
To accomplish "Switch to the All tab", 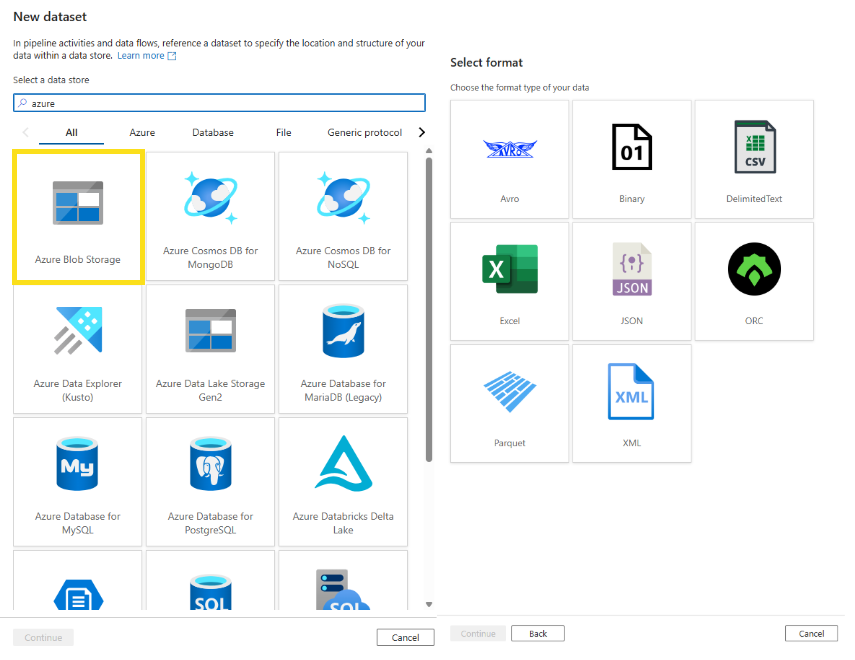I will (71, 133).
